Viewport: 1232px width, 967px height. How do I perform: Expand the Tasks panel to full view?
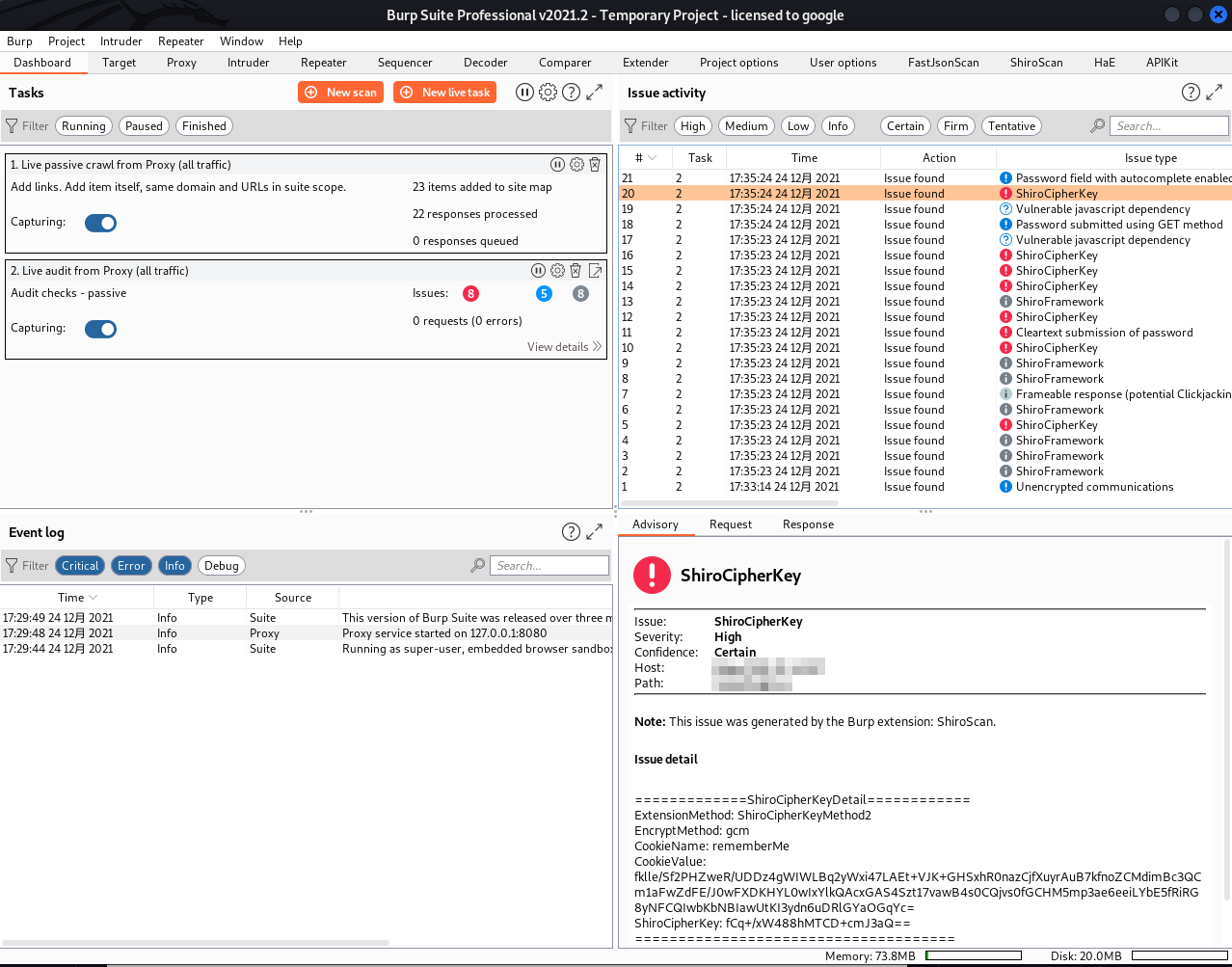point(595,92)
